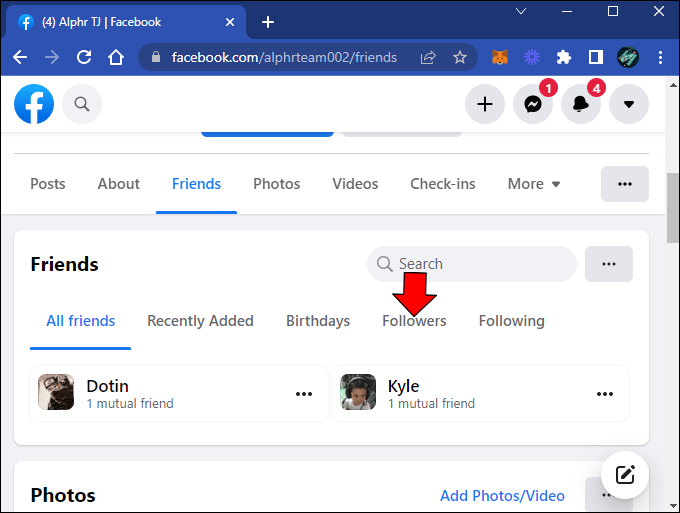Viewport: 680px width, 513px height.
Task: Open the Facebook search magnifier
Action: pyautogui.click(x=82, y=104)
